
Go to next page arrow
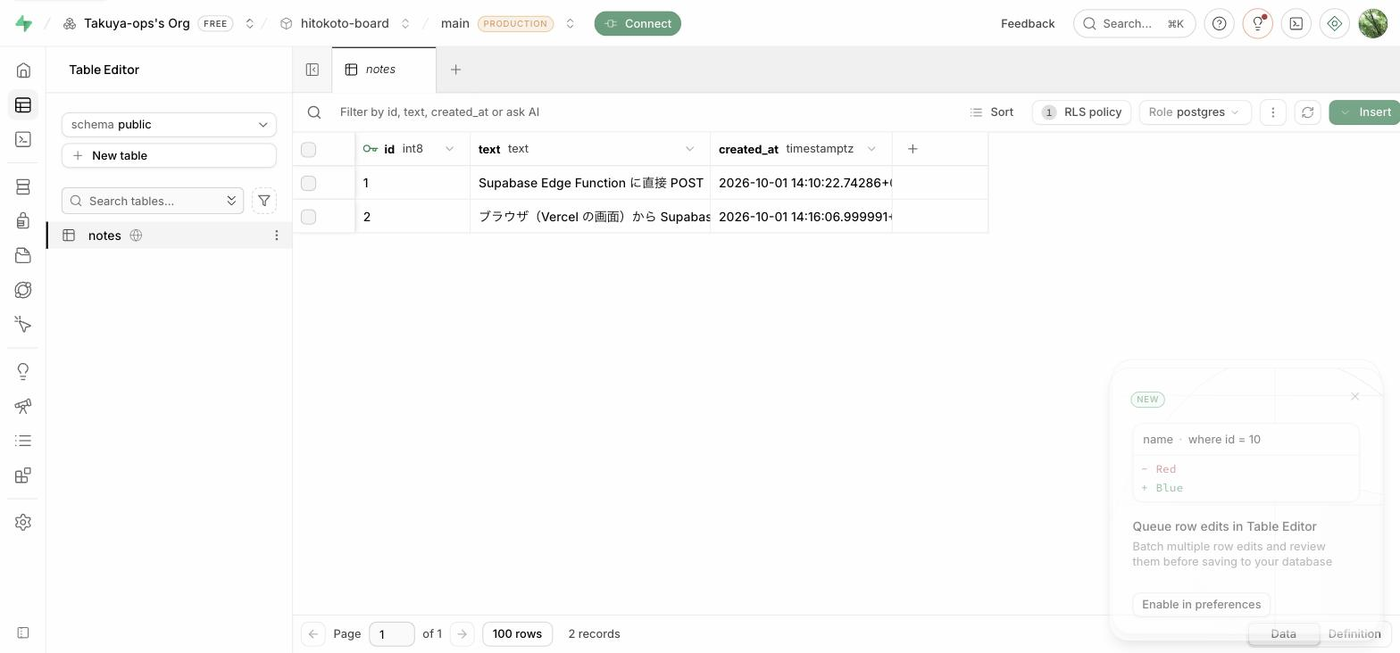pos(462,634)
